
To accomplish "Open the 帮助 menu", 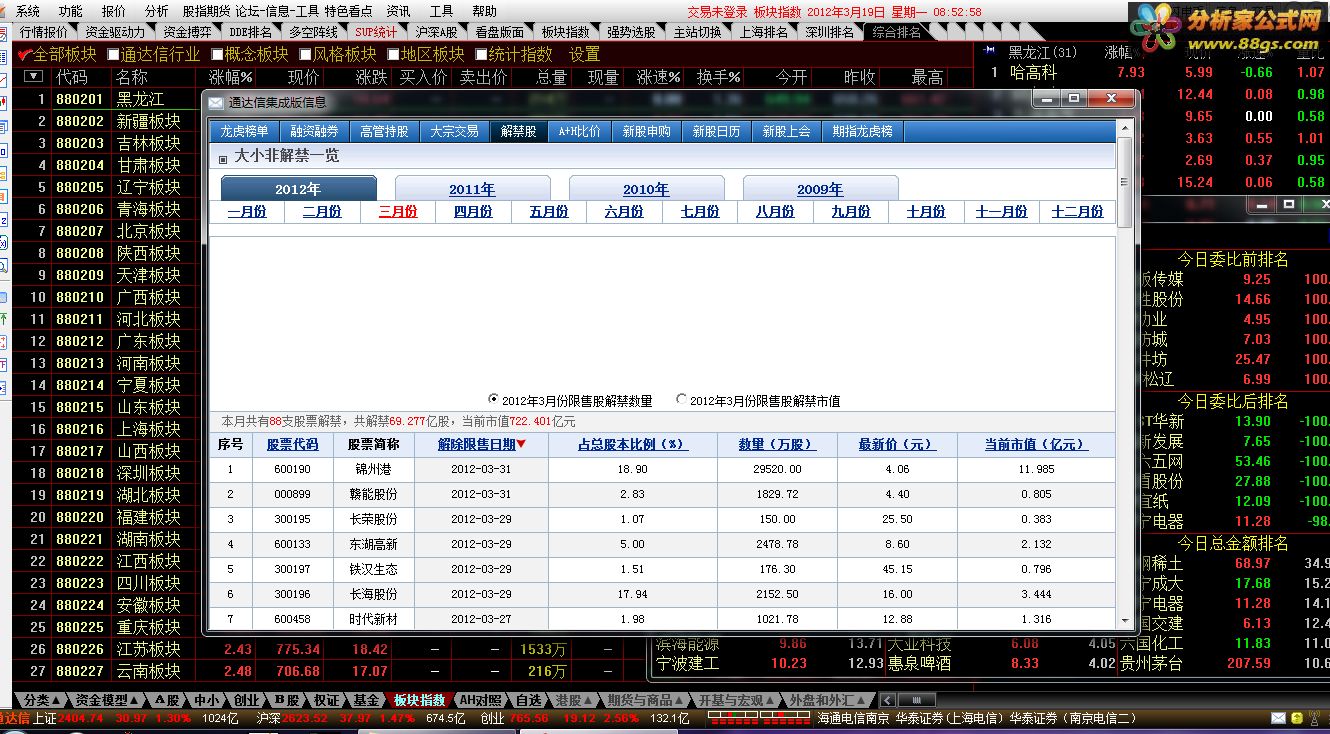I will tap(484, 12).
